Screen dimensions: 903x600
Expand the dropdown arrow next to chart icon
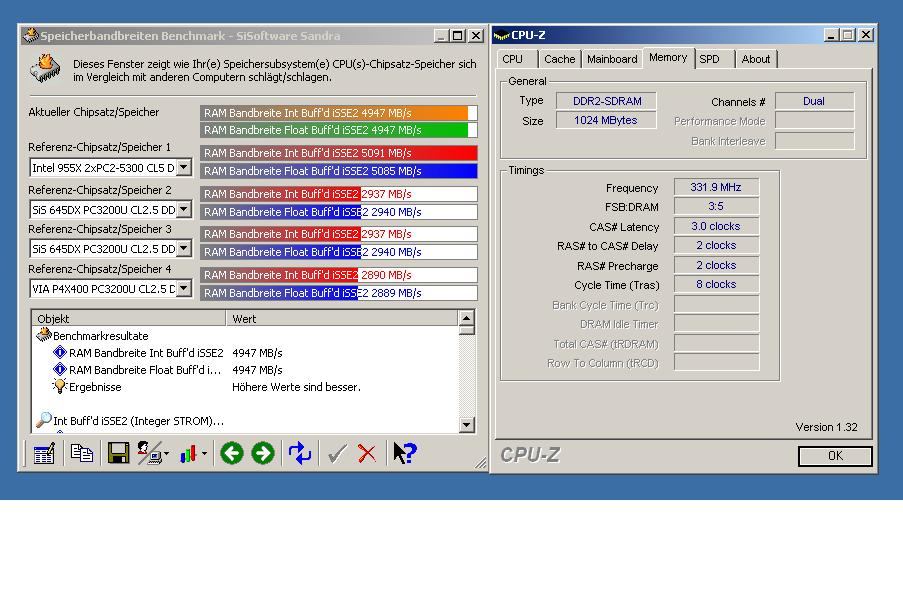(x=204, y=454)
